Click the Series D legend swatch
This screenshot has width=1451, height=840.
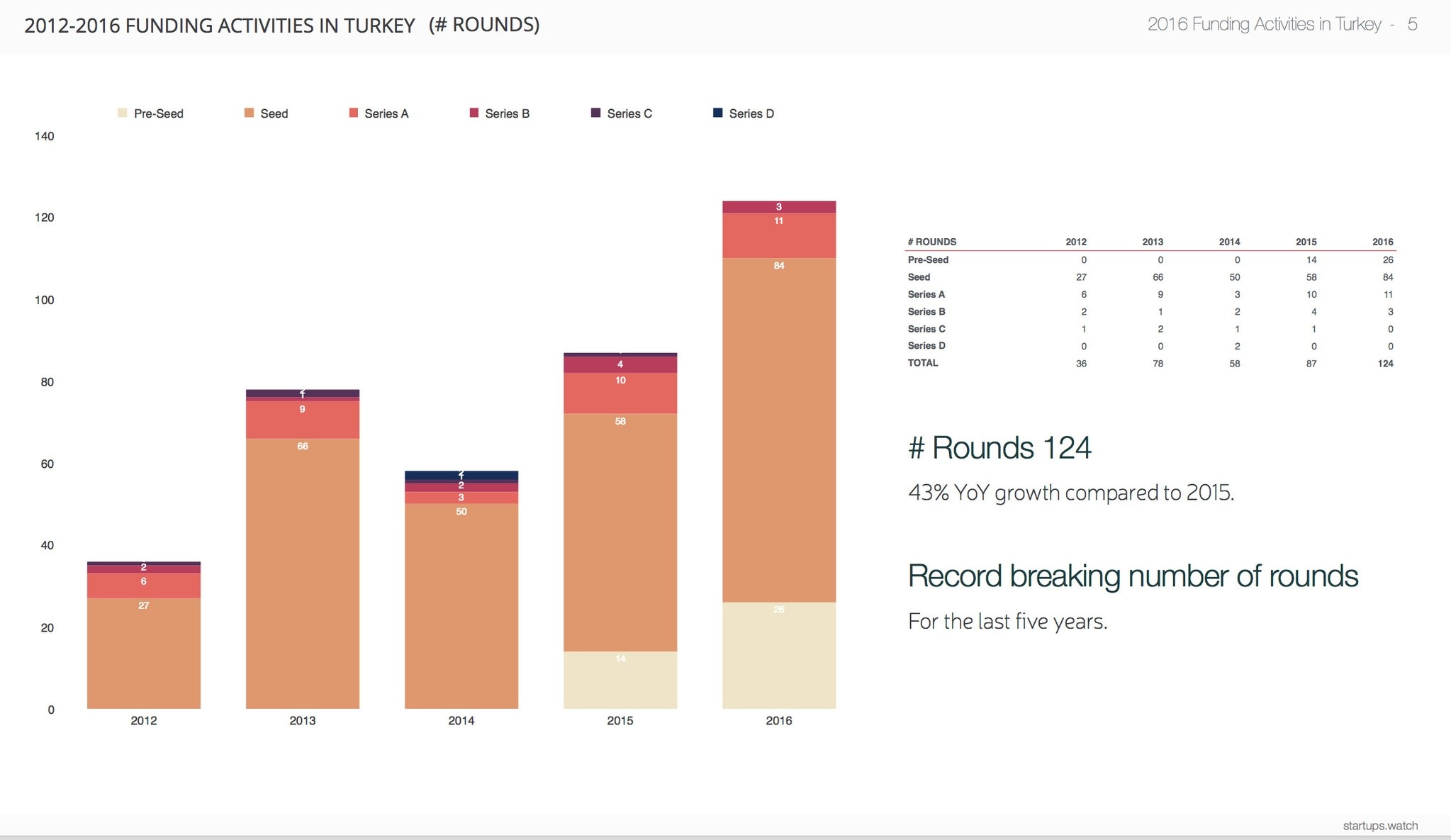[x=717, y=113]
